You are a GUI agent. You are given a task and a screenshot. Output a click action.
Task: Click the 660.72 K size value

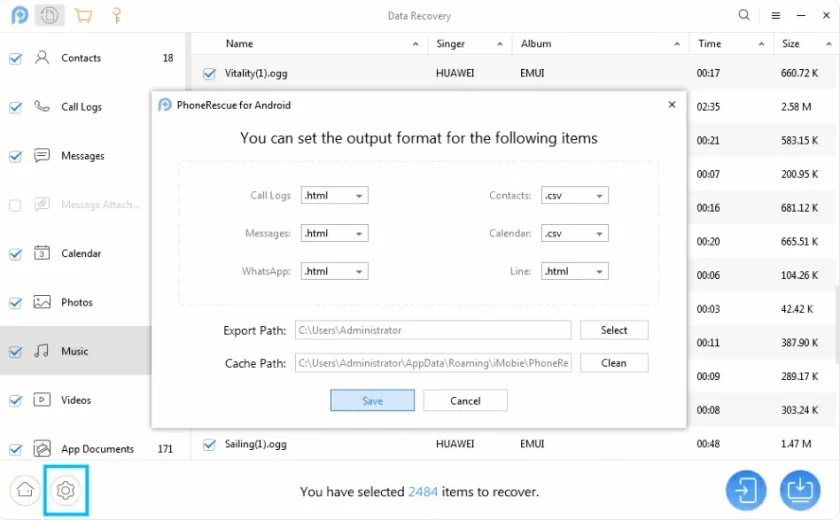(799, 73)
